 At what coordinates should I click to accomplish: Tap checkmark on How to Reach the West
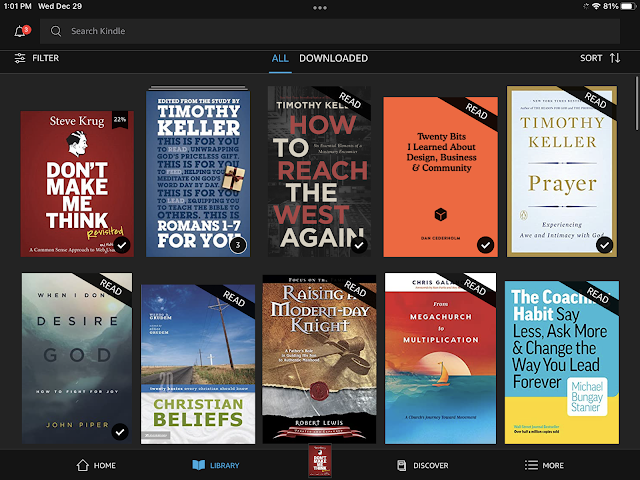point(359,245)
